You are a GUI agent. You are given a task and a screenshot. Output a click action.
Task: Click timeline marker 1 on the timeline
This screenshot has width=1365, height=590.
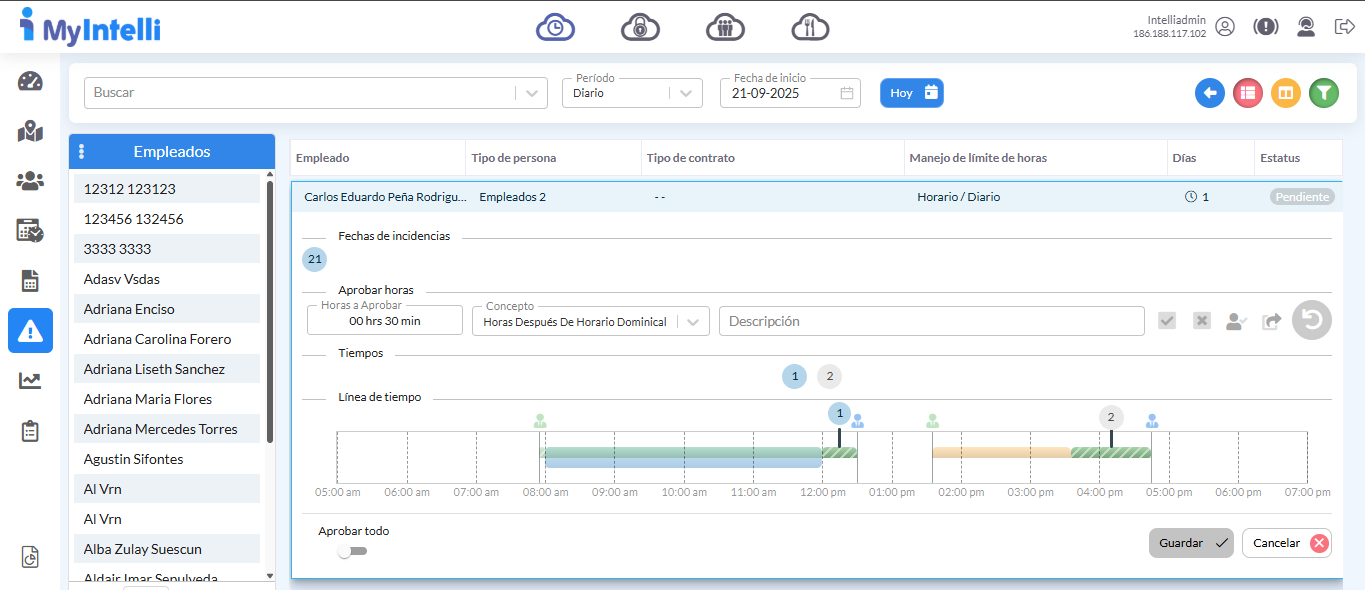840,414
